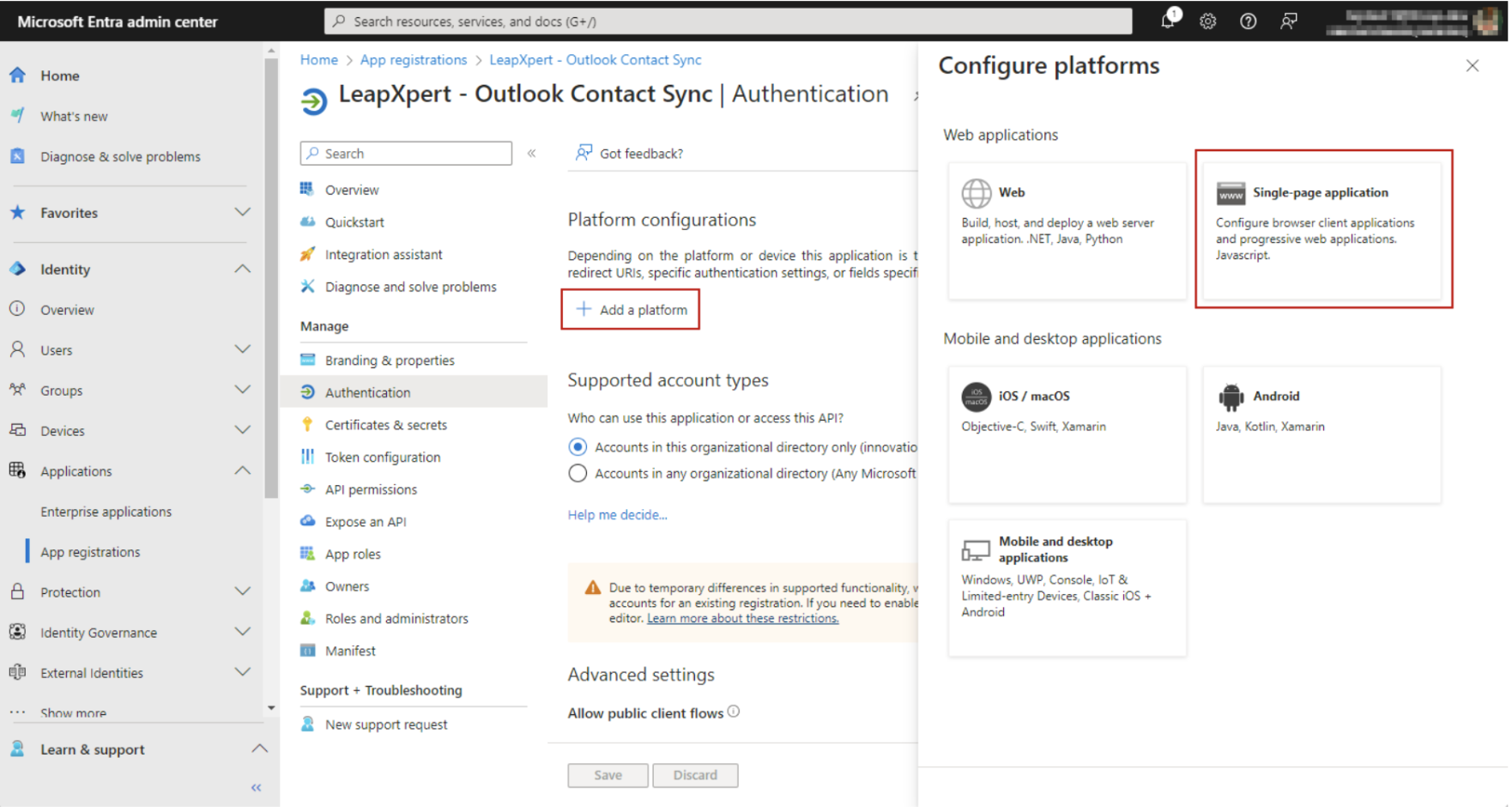
Task: Choose Single-page application platform
Action: pos(1322,231)
